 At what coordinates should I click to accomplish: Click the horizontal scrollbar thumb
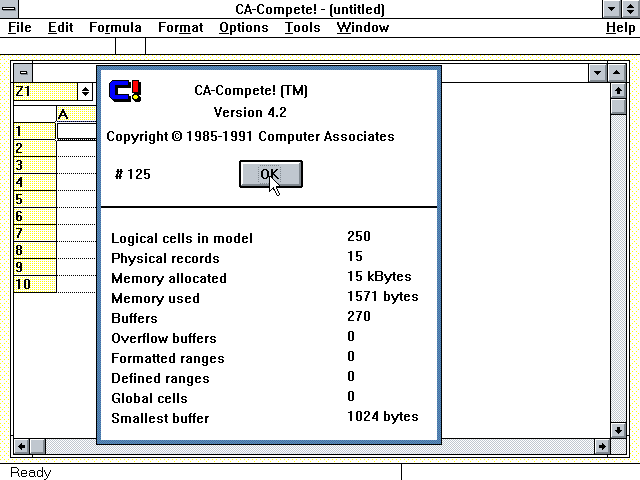38,447
